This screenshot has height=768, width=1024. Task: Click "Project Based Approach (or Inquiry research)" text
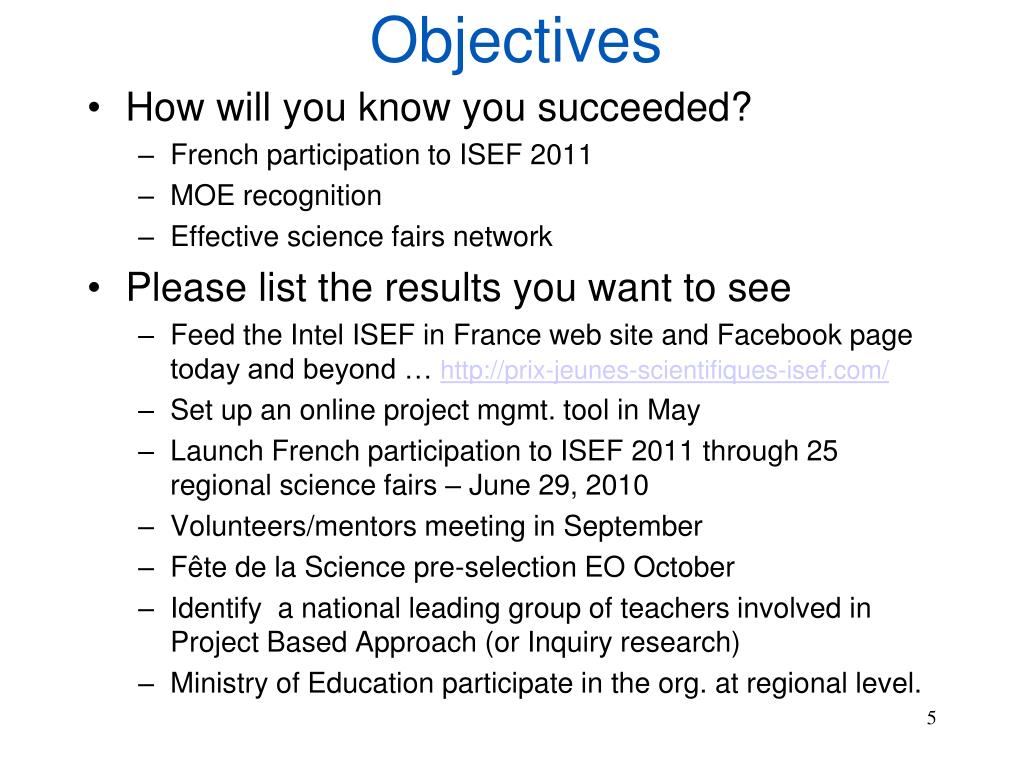[455, 642]
